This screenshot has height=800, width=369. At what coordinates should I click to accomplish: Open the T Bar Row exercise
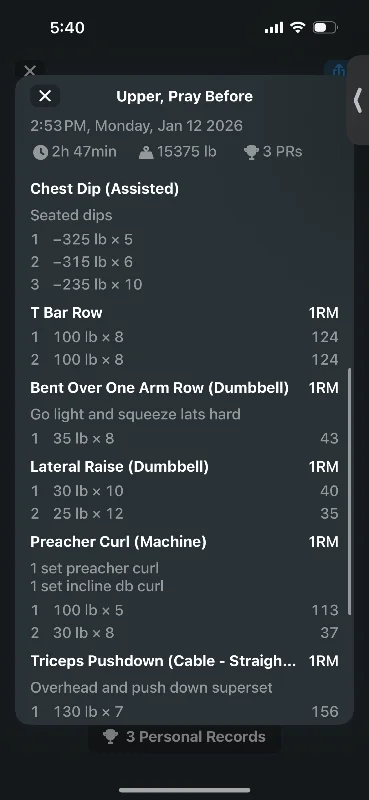[66, 313]
